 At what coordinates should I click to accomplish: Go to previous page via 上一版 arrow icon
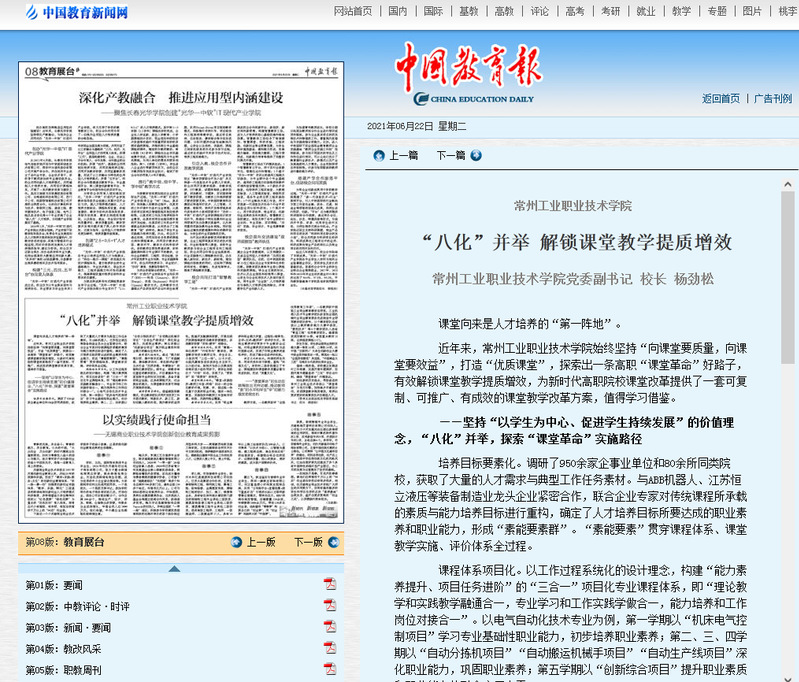click(x=236, y=542)
